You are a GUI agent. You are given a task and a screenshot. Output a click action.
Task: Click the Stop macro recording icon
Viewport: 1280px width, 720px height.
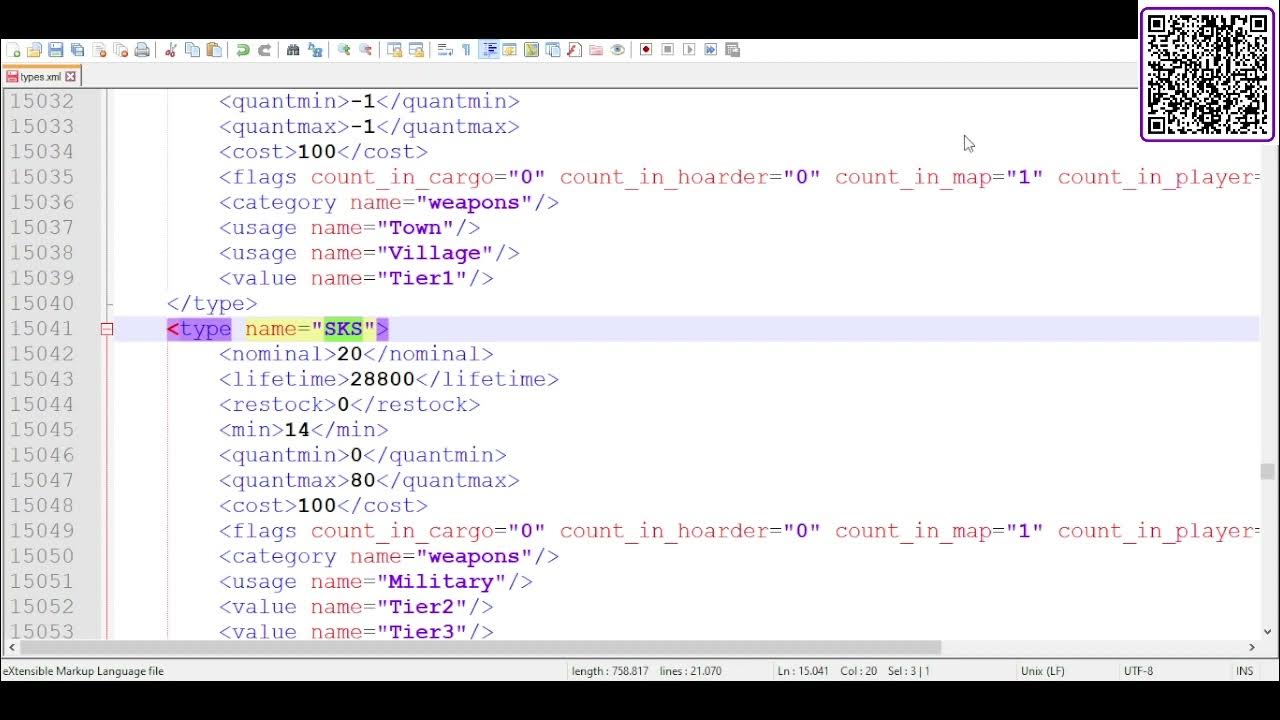pos(667,50)
